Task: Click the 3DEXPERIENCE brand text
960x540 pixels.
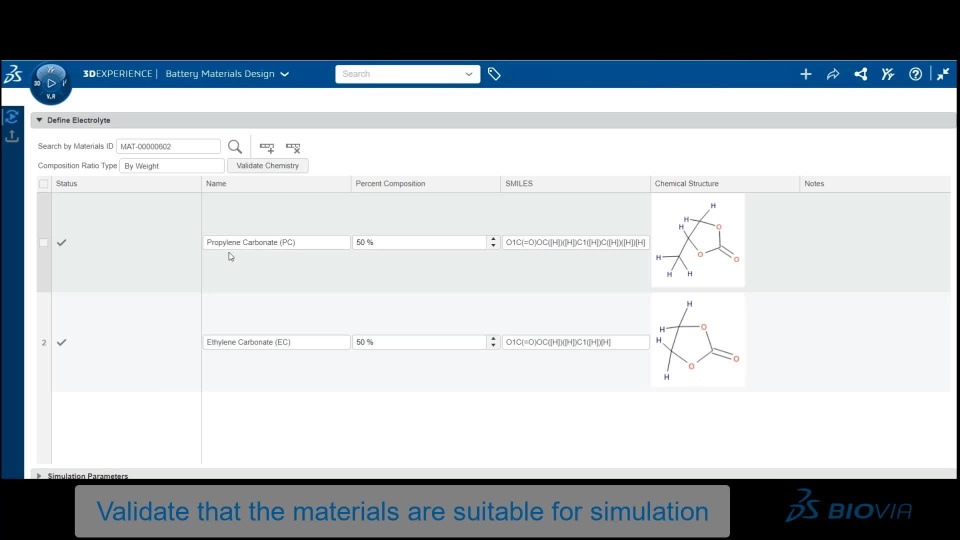Action: point(118,74)
